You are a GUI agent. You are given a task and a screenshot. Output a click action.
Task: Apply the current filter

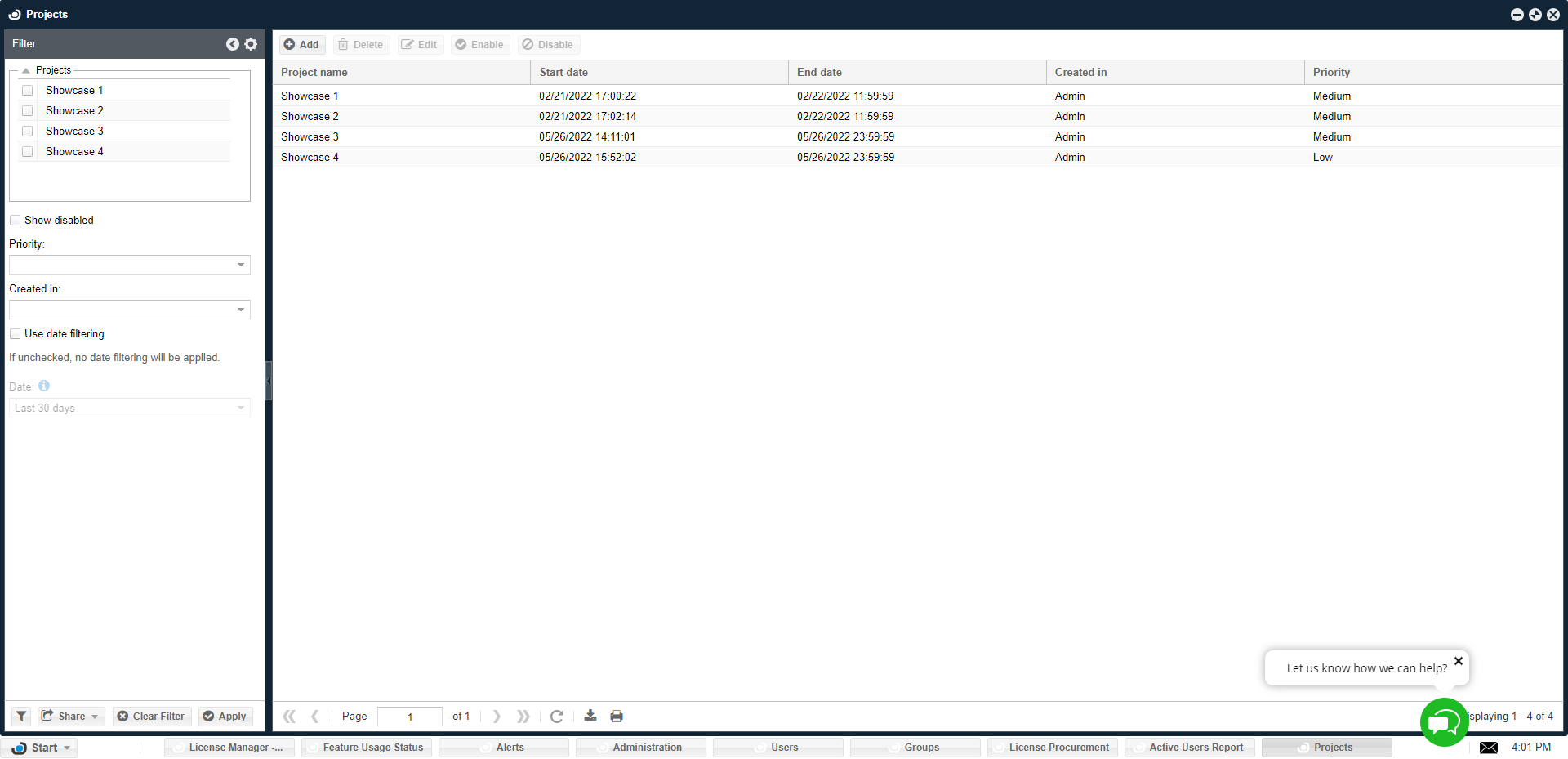point(225,717)
